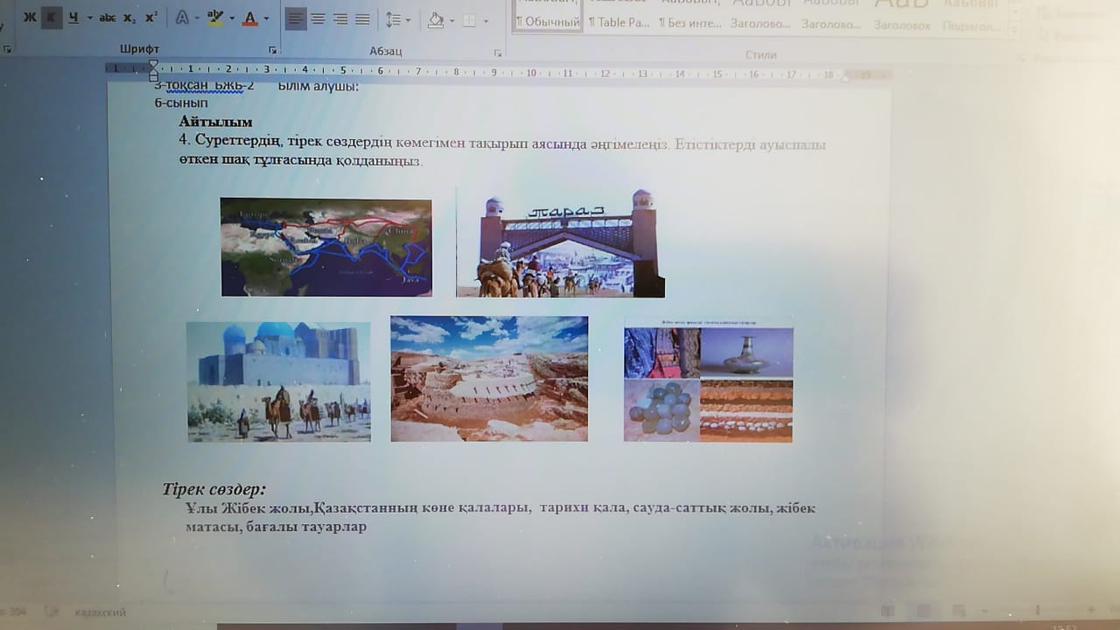Toggle superscript x² formatting
The width and height of the screenshot is (1120, 630).
pyautogui.click(x=151, y=17)
